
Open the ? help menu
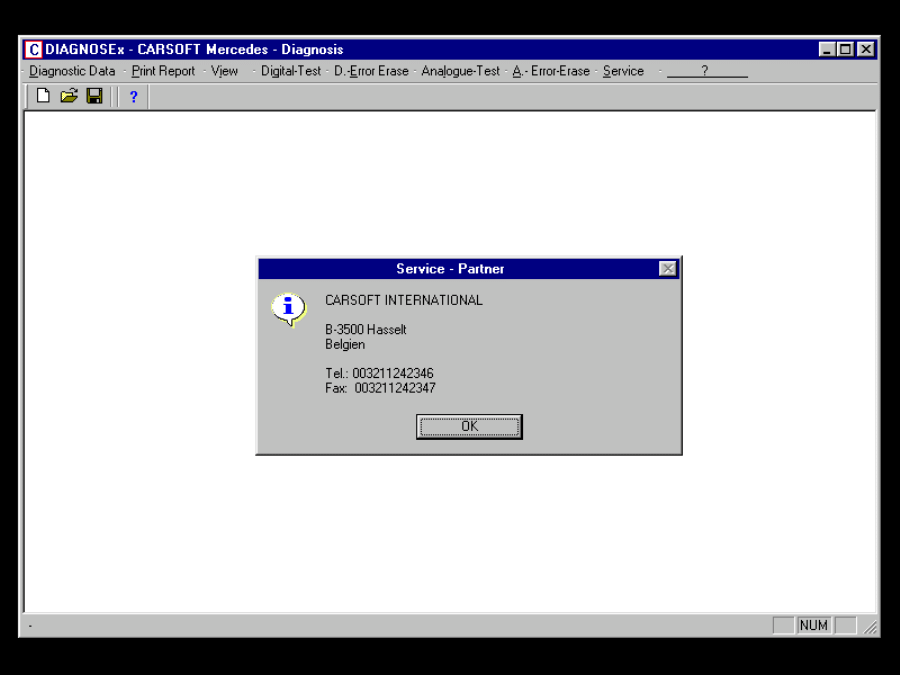coord(707,71)
